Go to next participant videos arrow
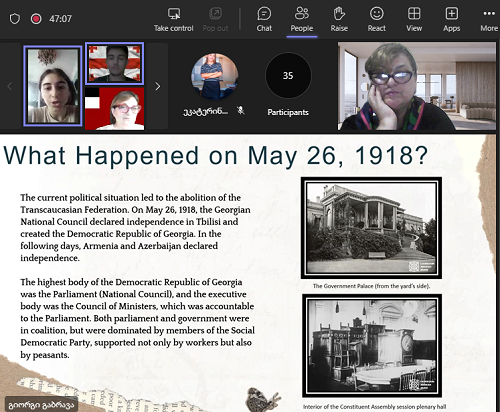 158,86
